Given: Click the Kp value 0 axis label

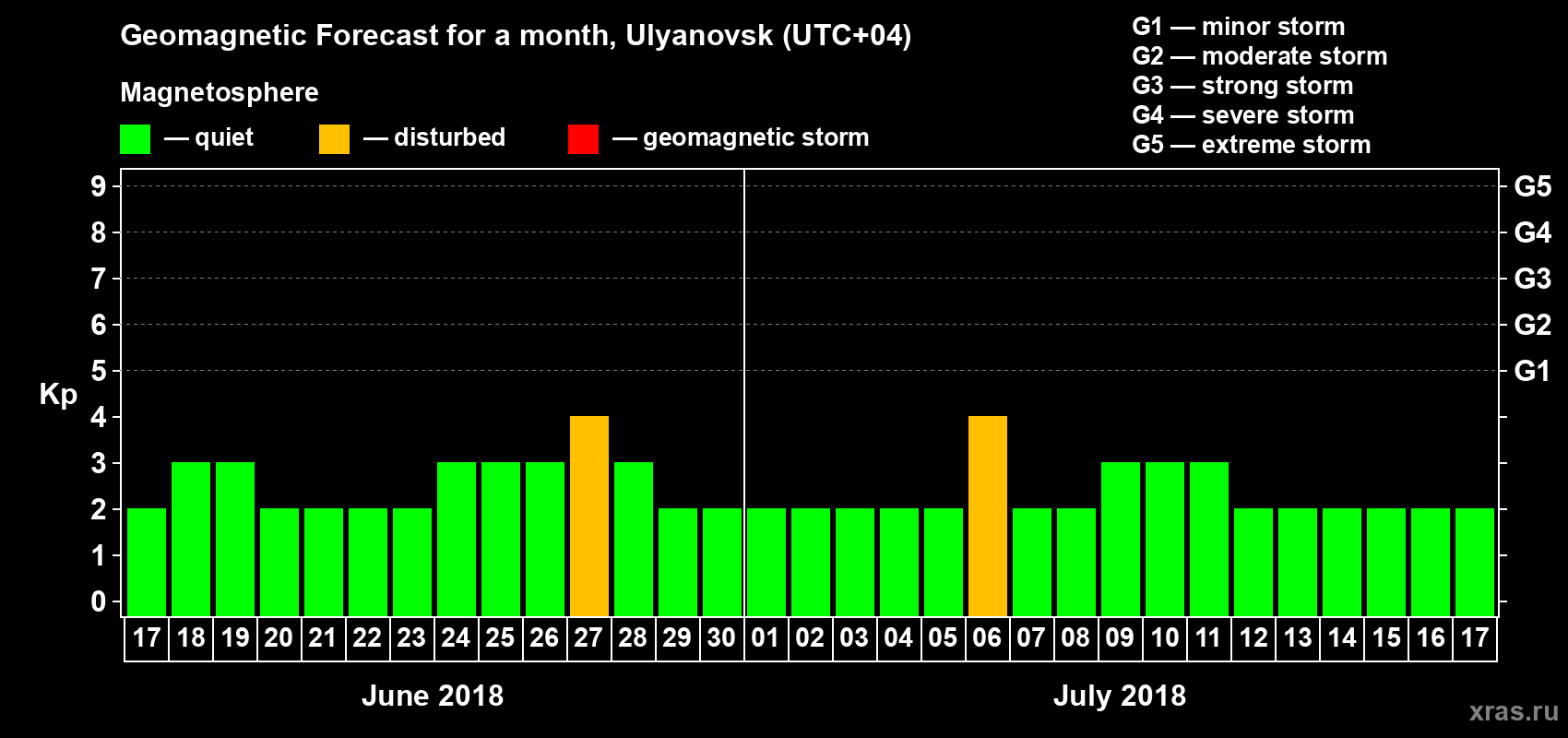Looking at the screenshot, I should (99, 601).
